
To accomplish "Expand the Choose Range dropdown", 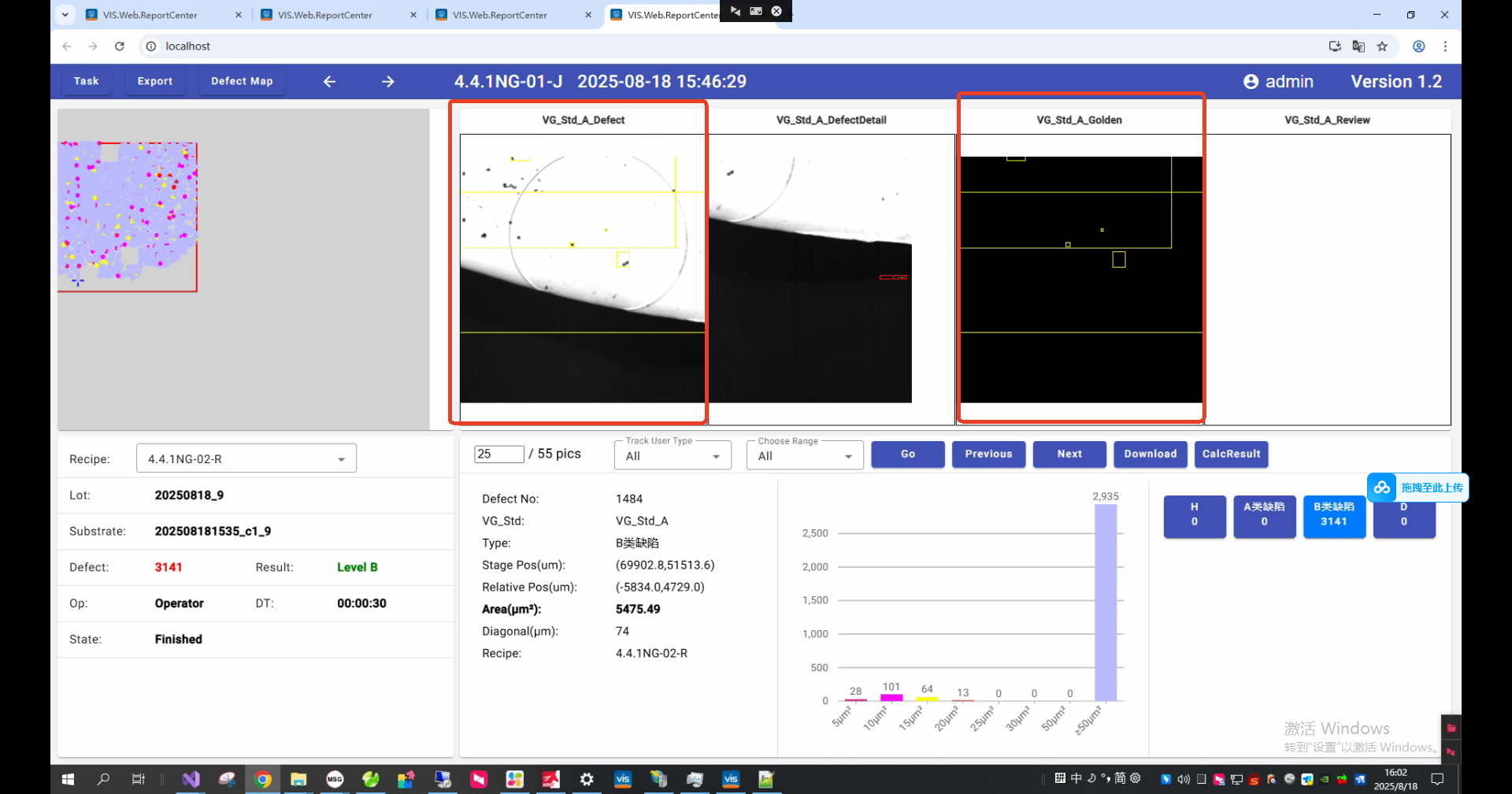I will (x=804, y=456).
